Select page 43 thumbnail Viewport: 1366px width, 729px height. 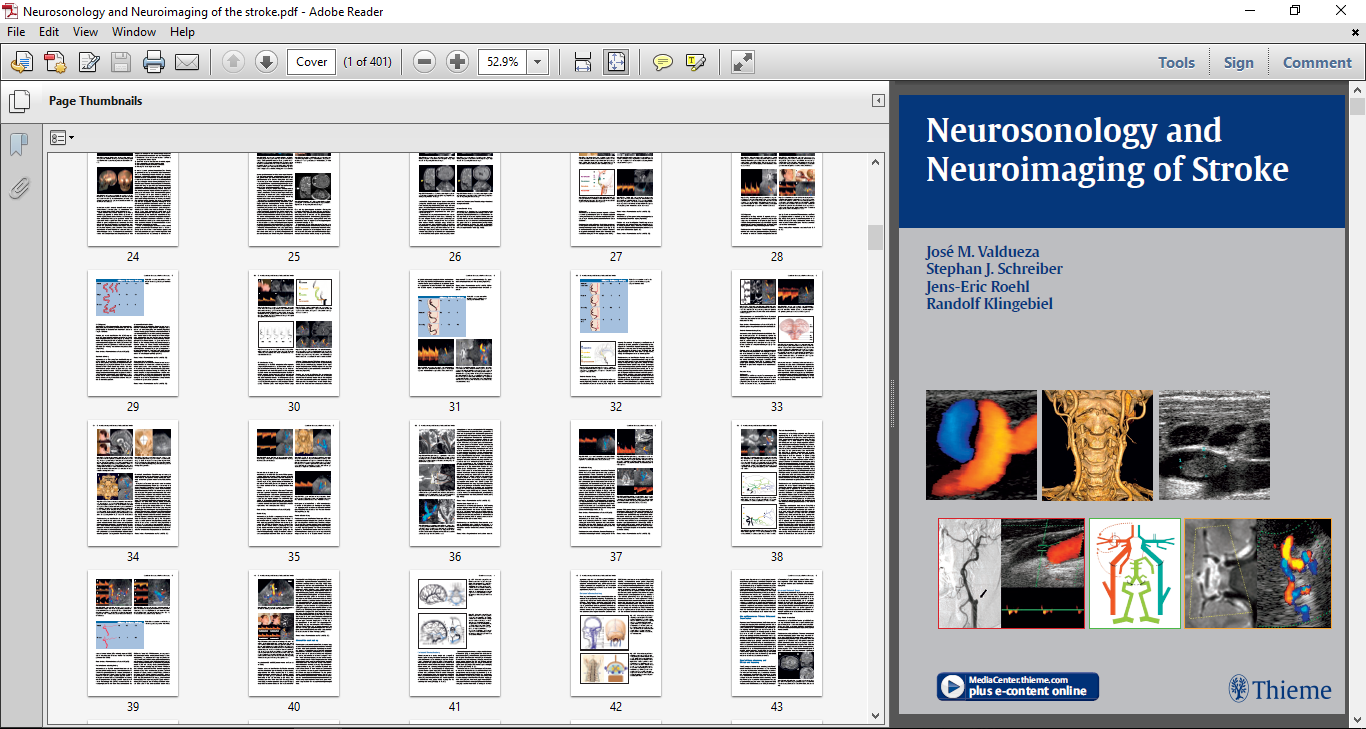point(777,633)
